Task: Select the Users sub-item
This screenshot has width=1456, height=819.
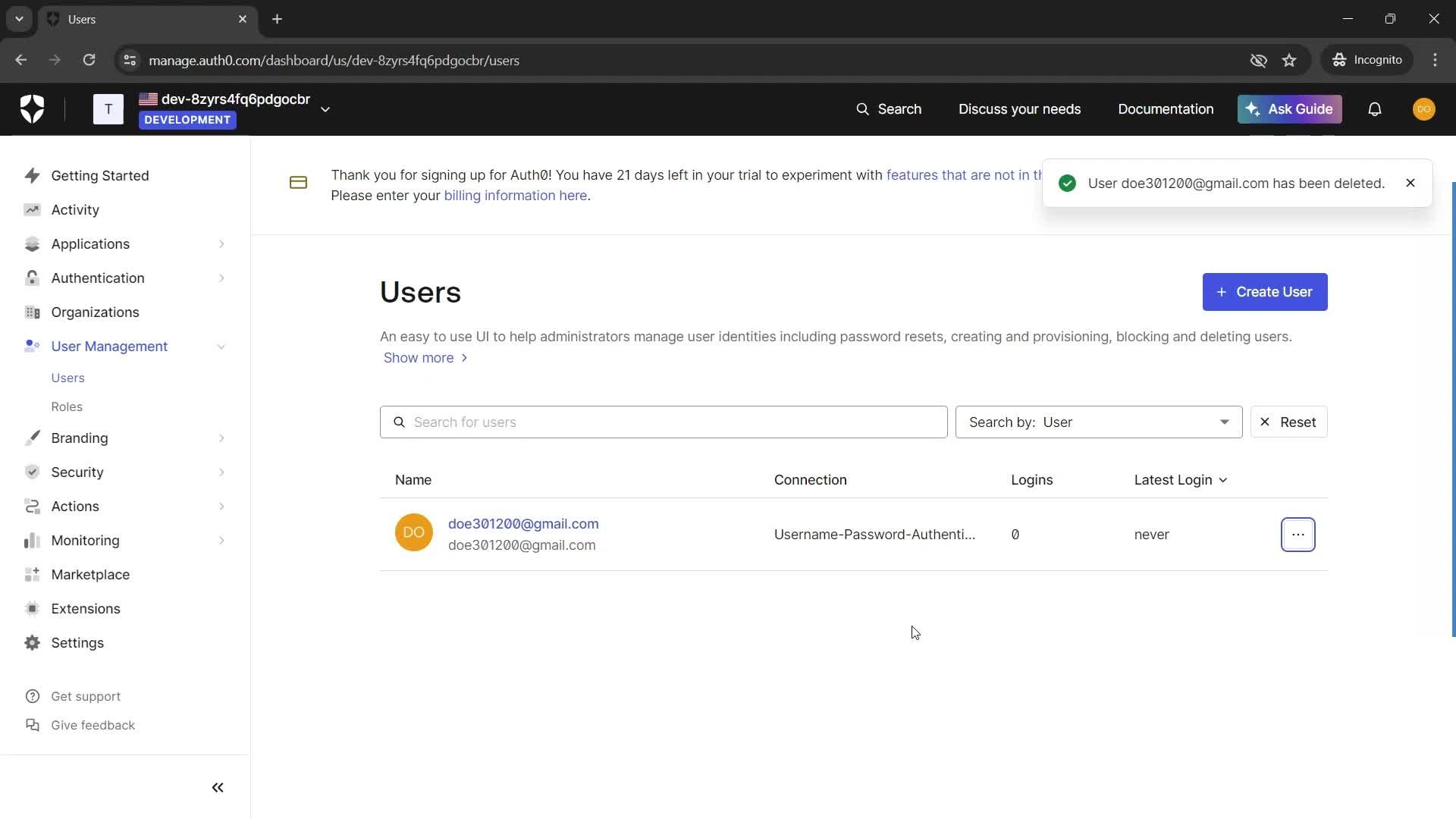Action: [x=67, y=378]
